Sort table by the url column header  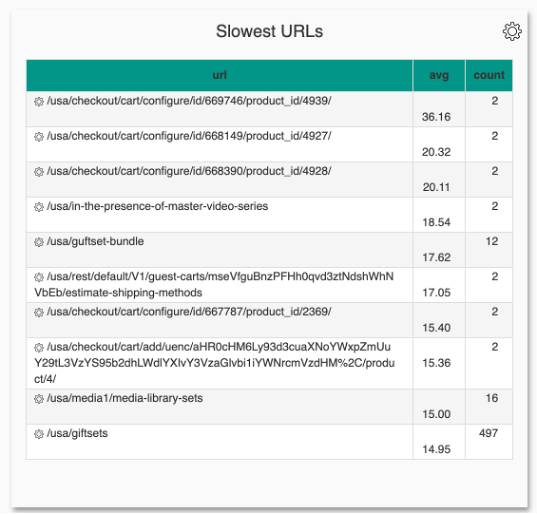(220, 75)
